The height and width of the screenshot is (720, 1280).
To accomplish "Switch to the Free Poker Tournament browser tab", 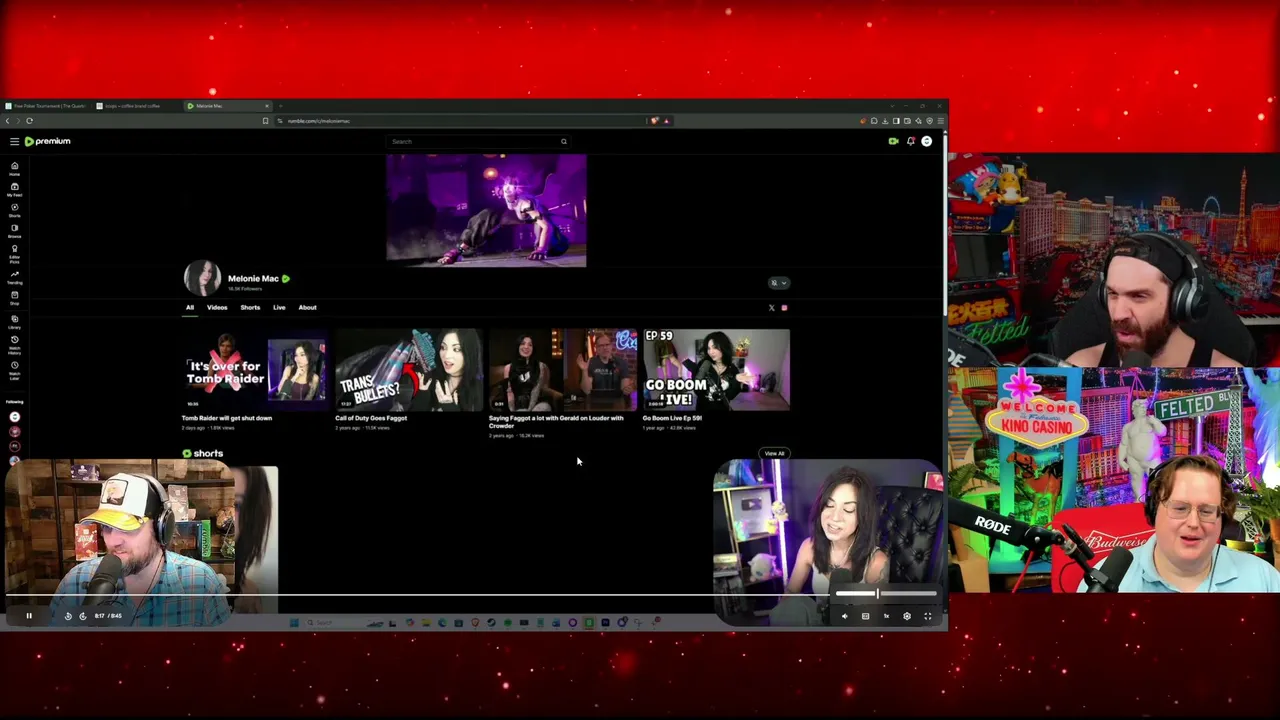I will point(46,106).
